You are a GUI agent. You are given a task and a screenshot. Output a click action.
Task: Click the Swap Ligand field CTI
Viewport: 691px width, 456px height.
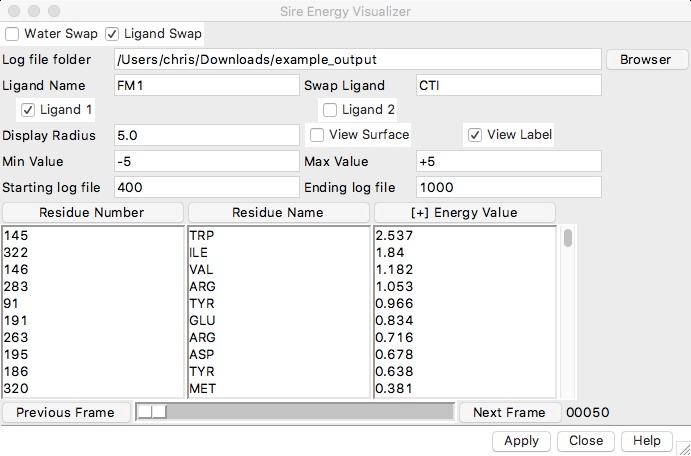pyautogui.click(x=509, y=85)
